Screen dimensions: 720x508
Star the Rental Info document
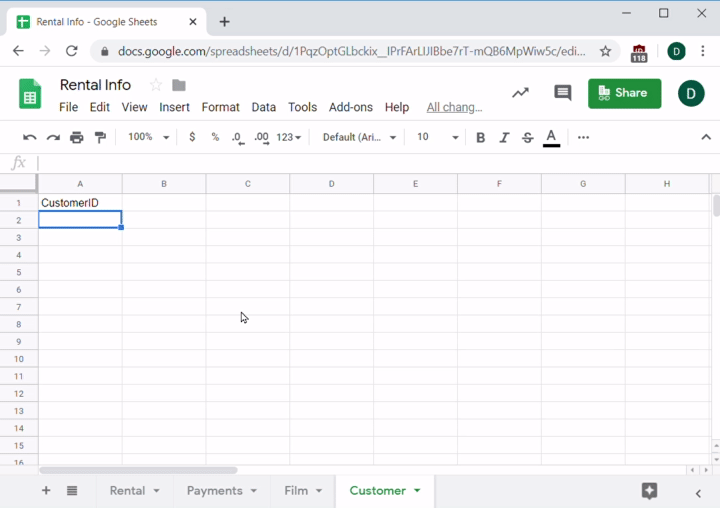click(155, 85)
